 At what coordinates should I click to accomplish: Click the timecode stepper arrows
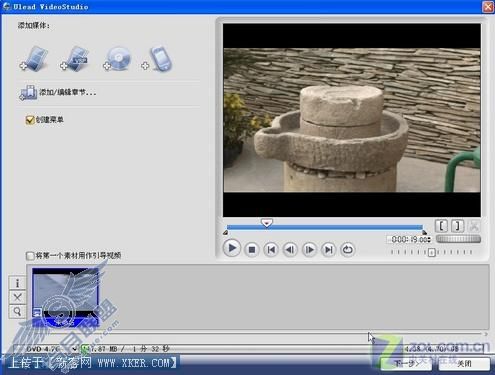point(429,239)
